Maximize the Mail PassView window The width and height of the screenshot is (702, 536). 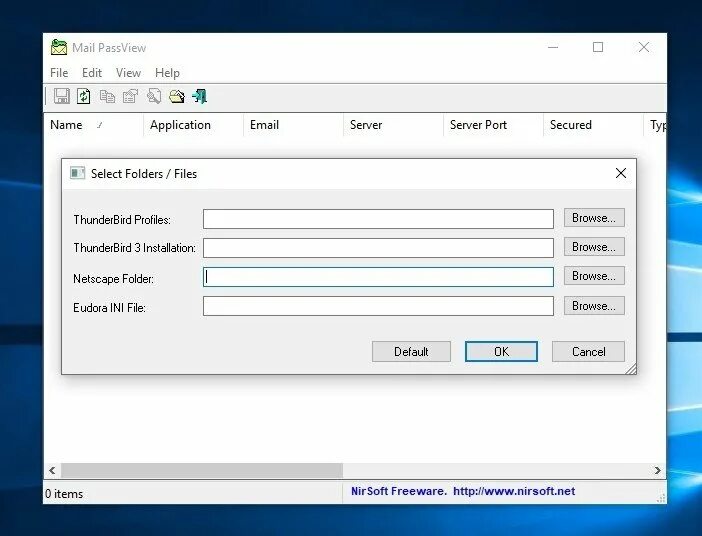click(x=598, y=47)
